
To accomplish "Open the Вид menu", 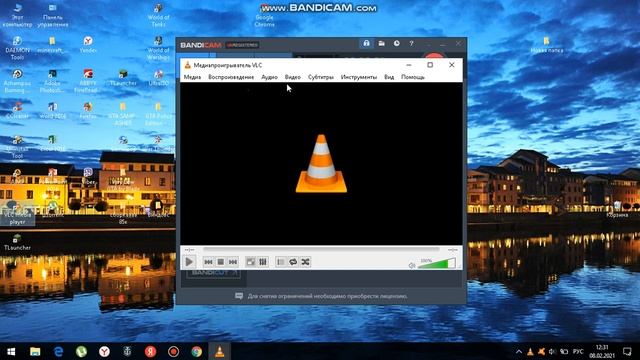I will (389, 77).
